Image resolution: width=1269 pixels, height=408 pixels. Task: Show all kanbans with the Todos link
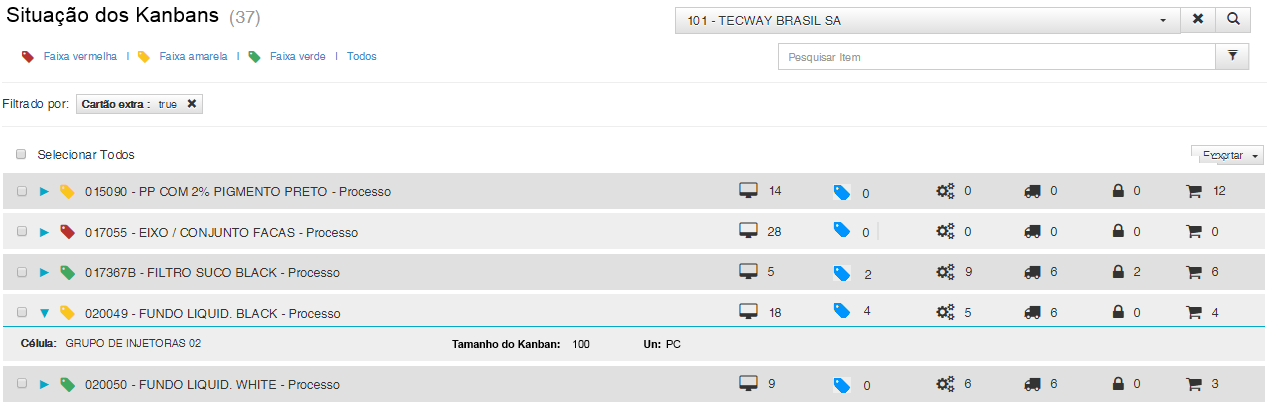click(x=361, y=57)
